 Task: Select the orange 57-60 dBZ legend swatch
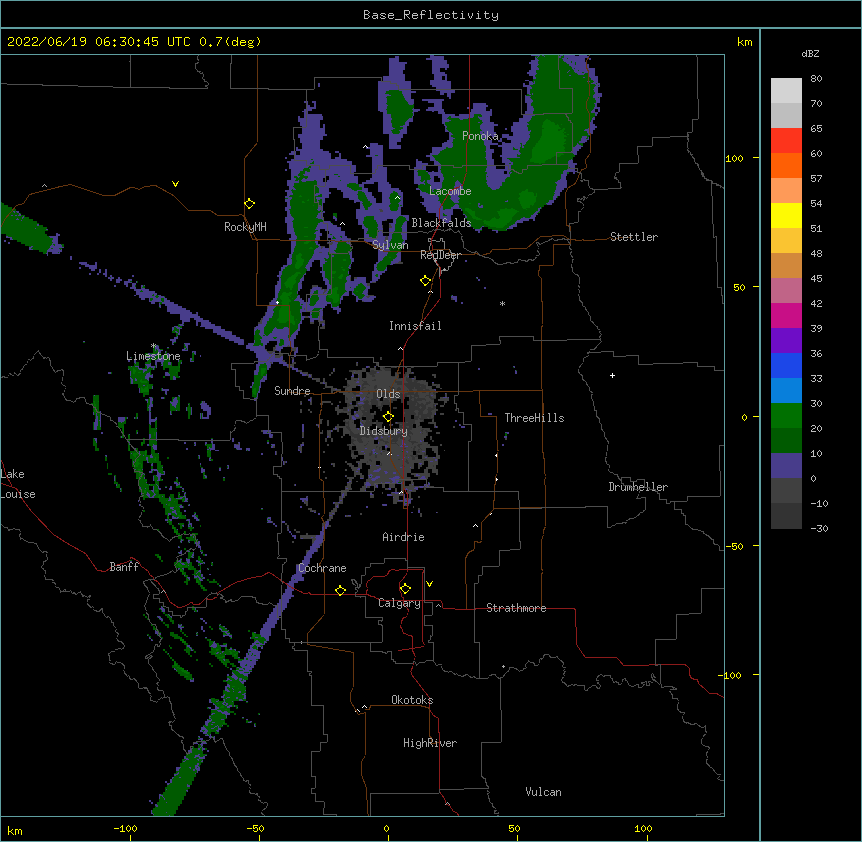click(x=786, y=165)
